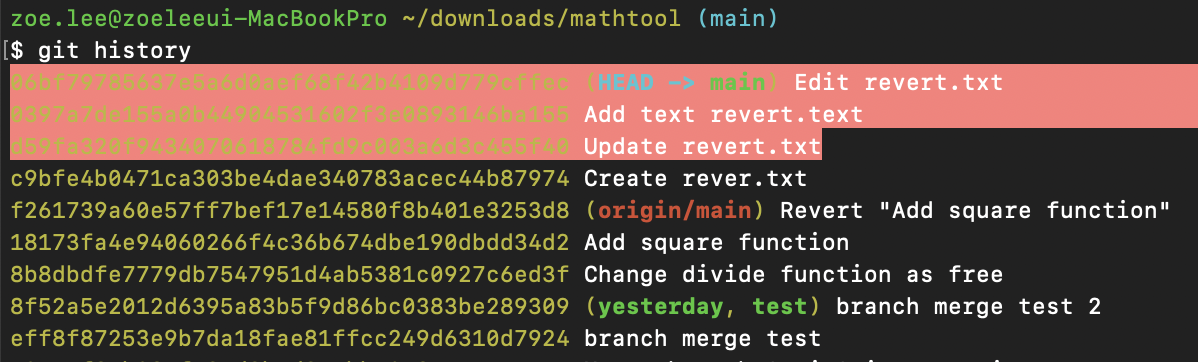Click commit message 'branch merge test 2'
Image resolution: width=1198 pixels, height=362 pixels.
(x=968, y=306)
